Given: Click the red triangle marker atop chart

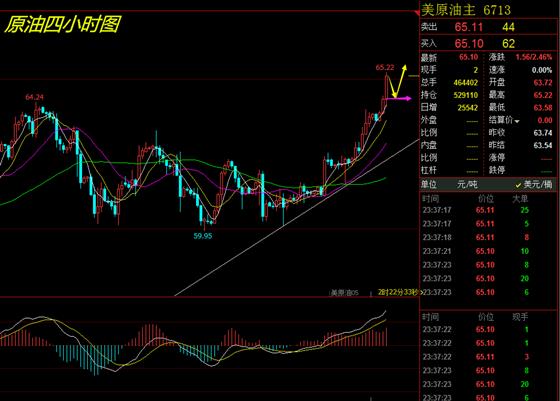Looking at the screenshot, I should [417, 13].
